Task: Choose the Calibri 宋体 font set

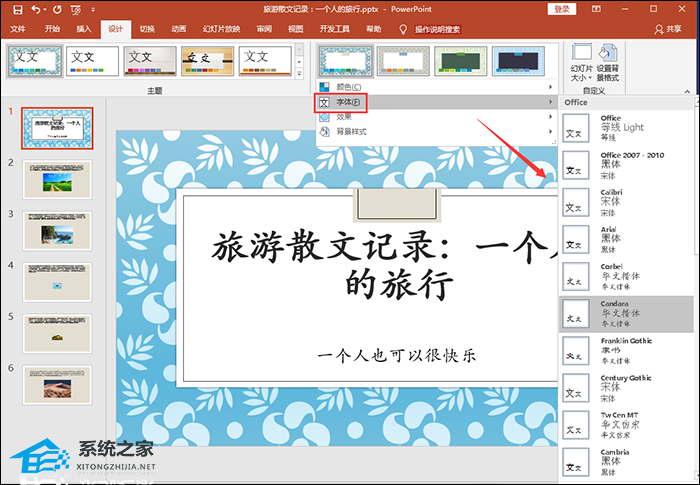Action: (626, 202)
